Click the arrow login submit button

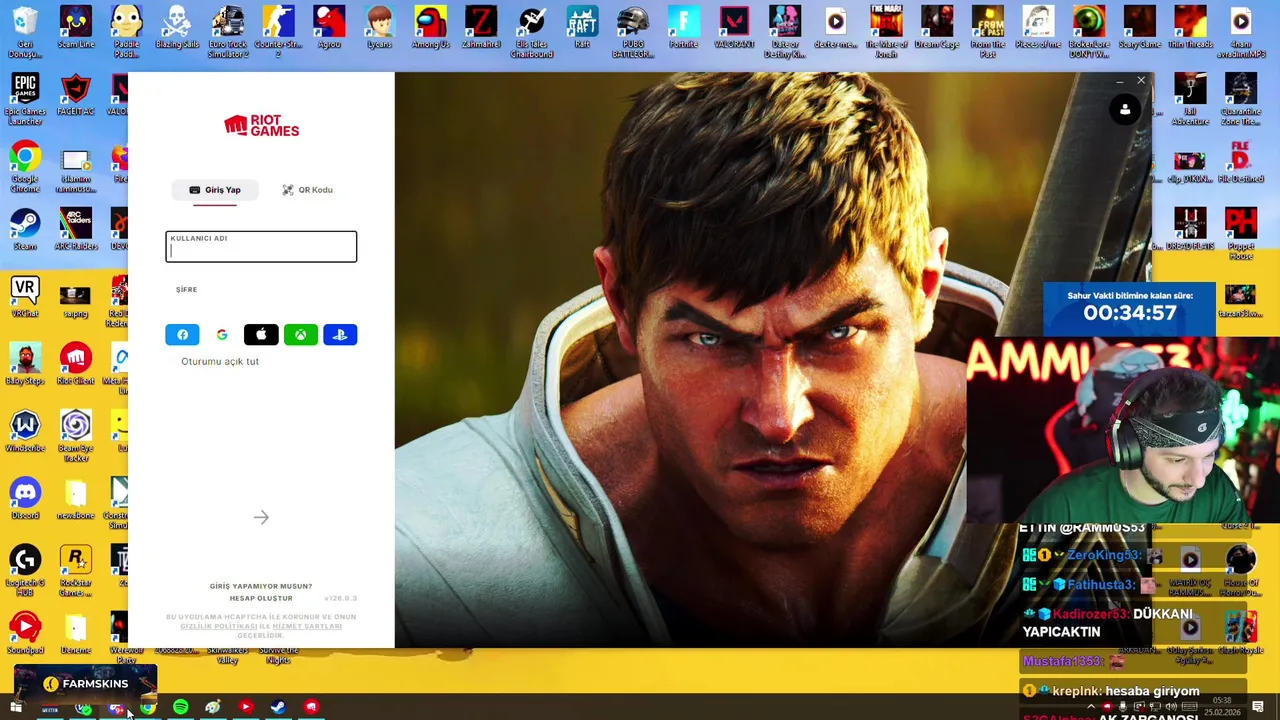click(x=261, y=517)
